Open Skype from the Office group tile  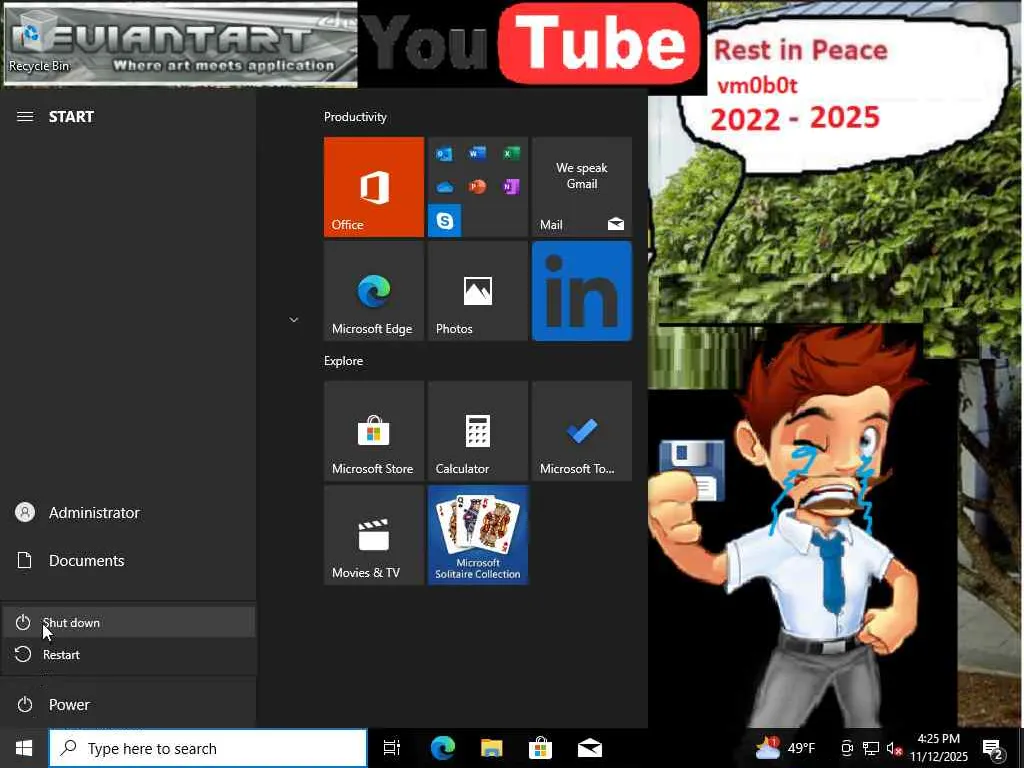(x=444, y=221)
